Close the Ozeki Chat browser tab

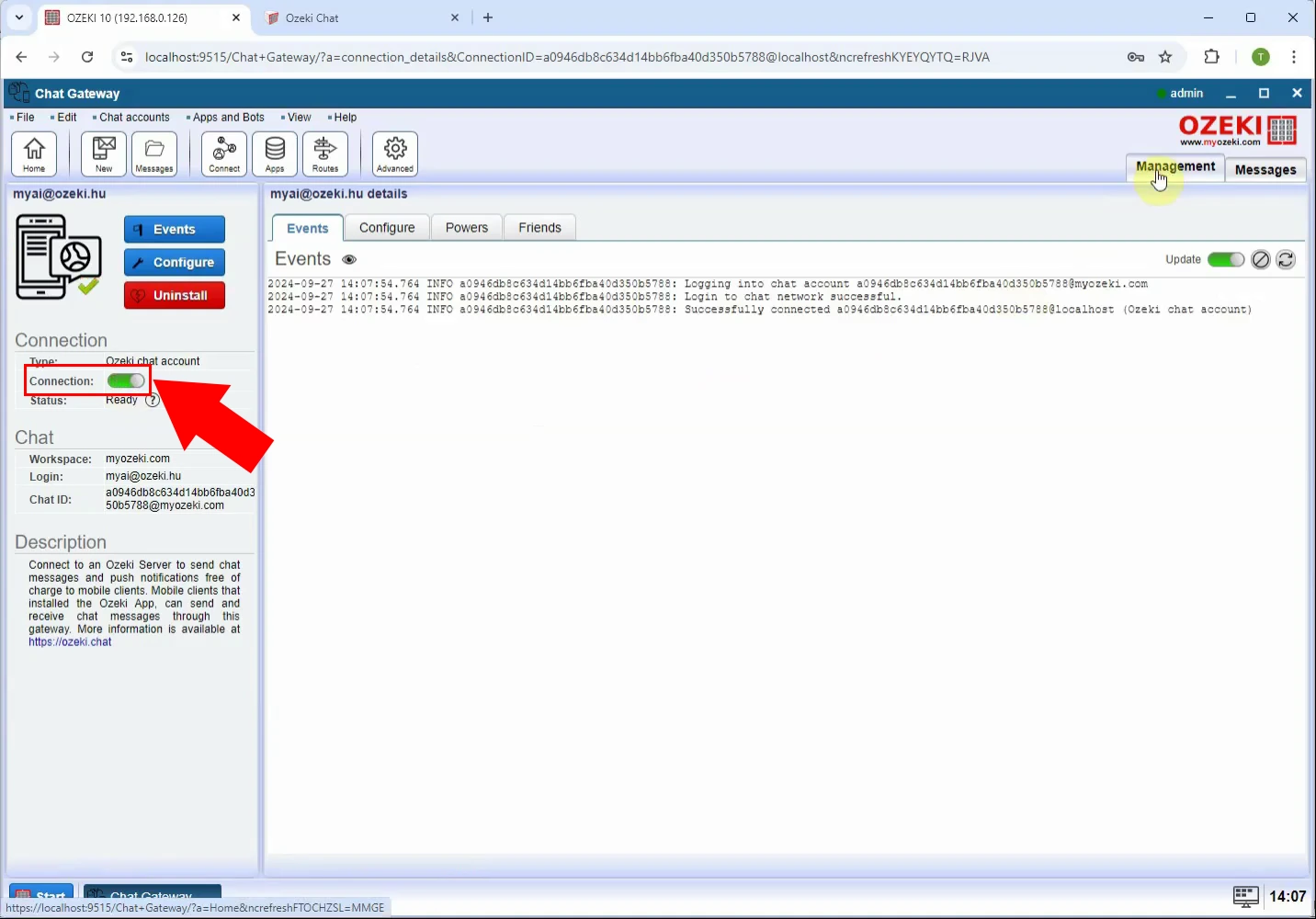pos(455,17)
